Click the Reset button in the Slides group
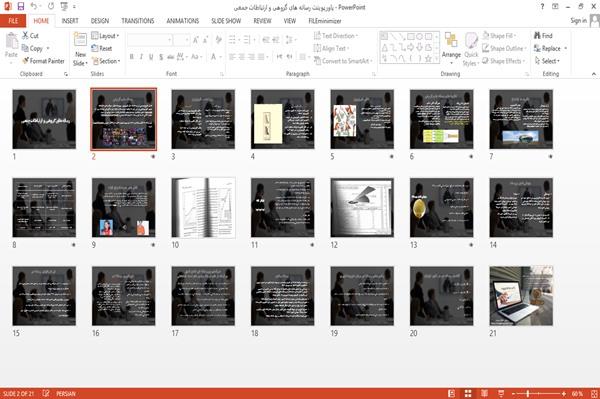600x399 pixels. 102,48
